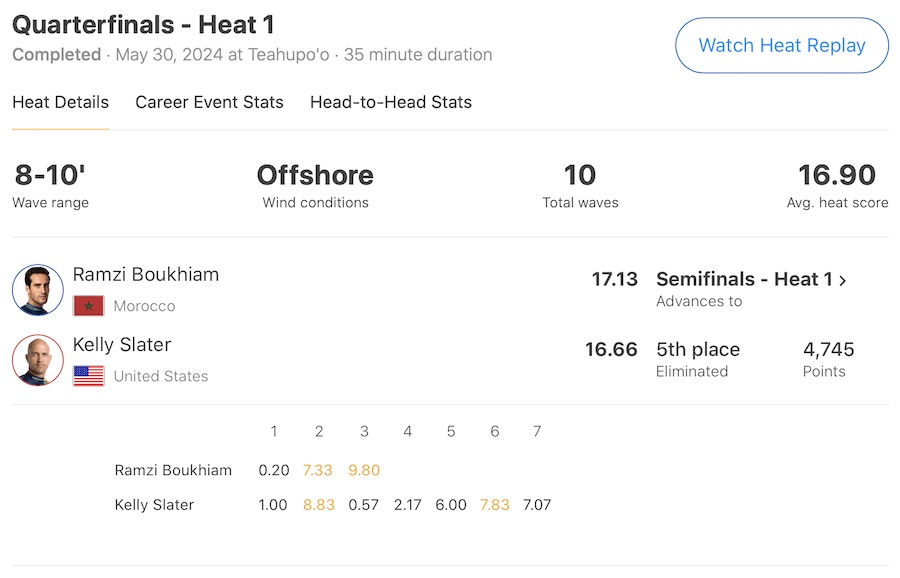Viewport: 900px width, 578px height.
Task: Click Kelly Slater's 7.83 wave score
Action: [x=494, y=505]
